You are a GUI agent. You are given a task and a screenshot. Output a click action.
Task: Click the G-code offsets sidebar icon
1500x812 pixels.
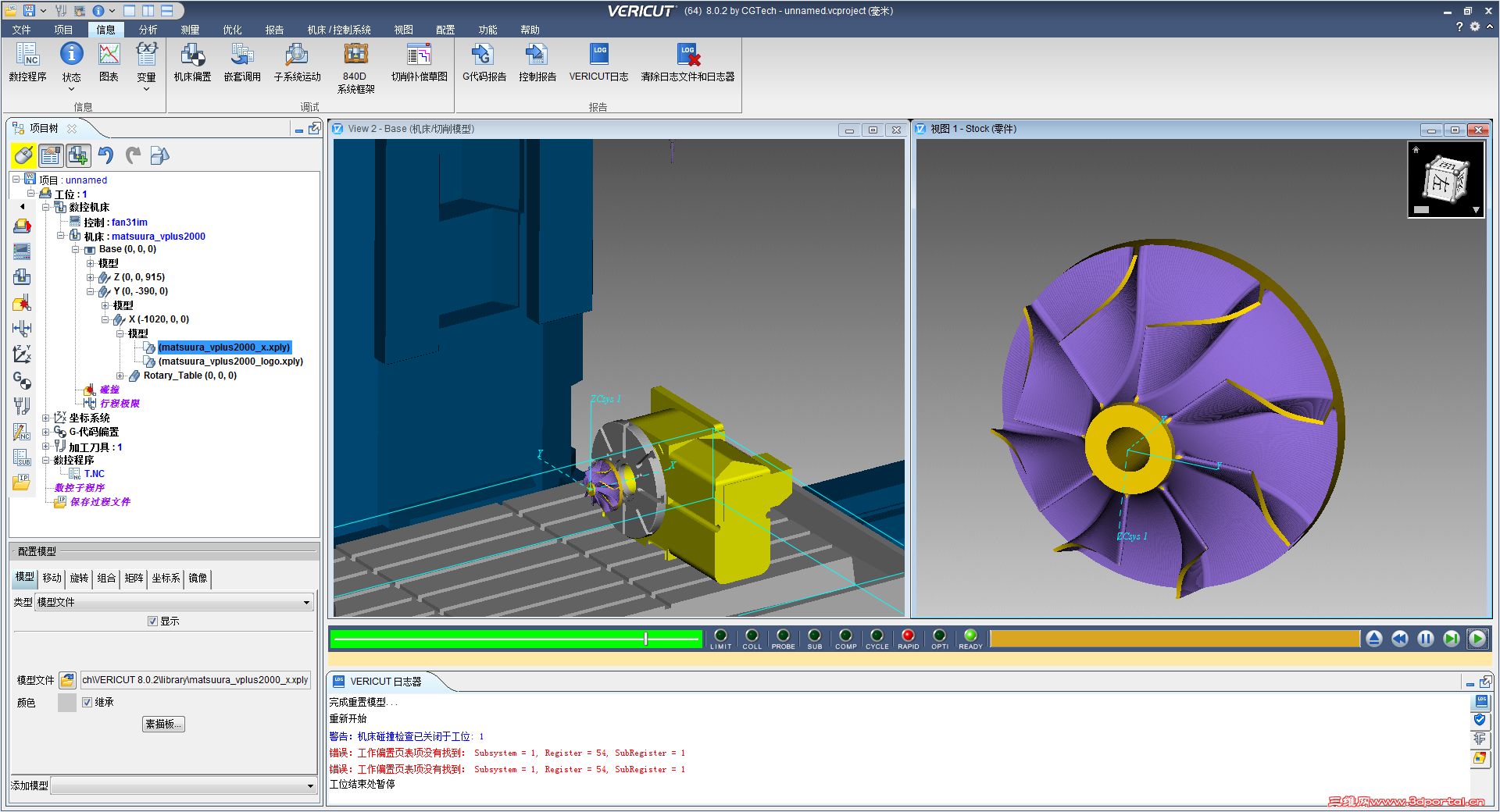22,380
